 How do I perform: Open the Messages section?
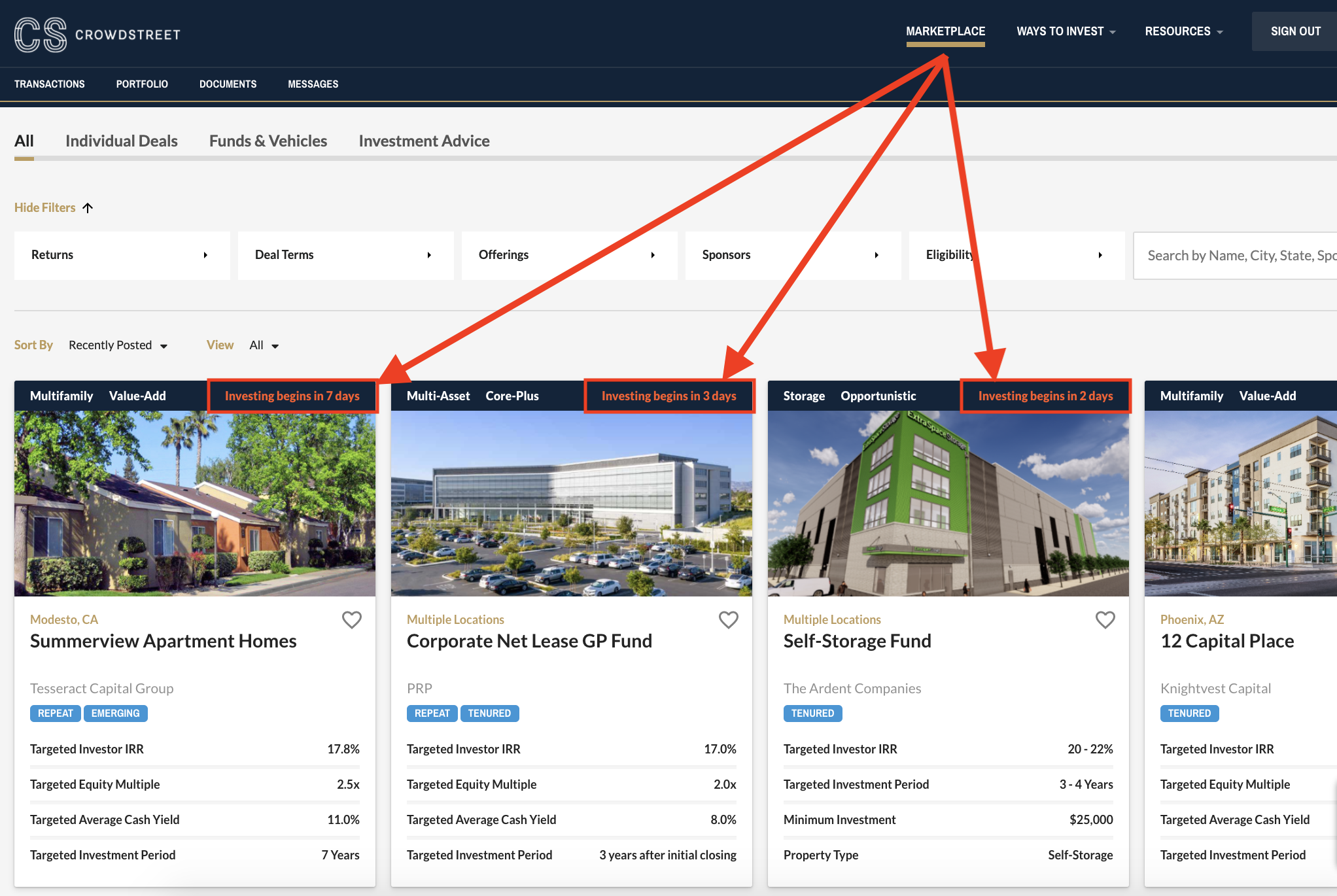pos(313,84)
